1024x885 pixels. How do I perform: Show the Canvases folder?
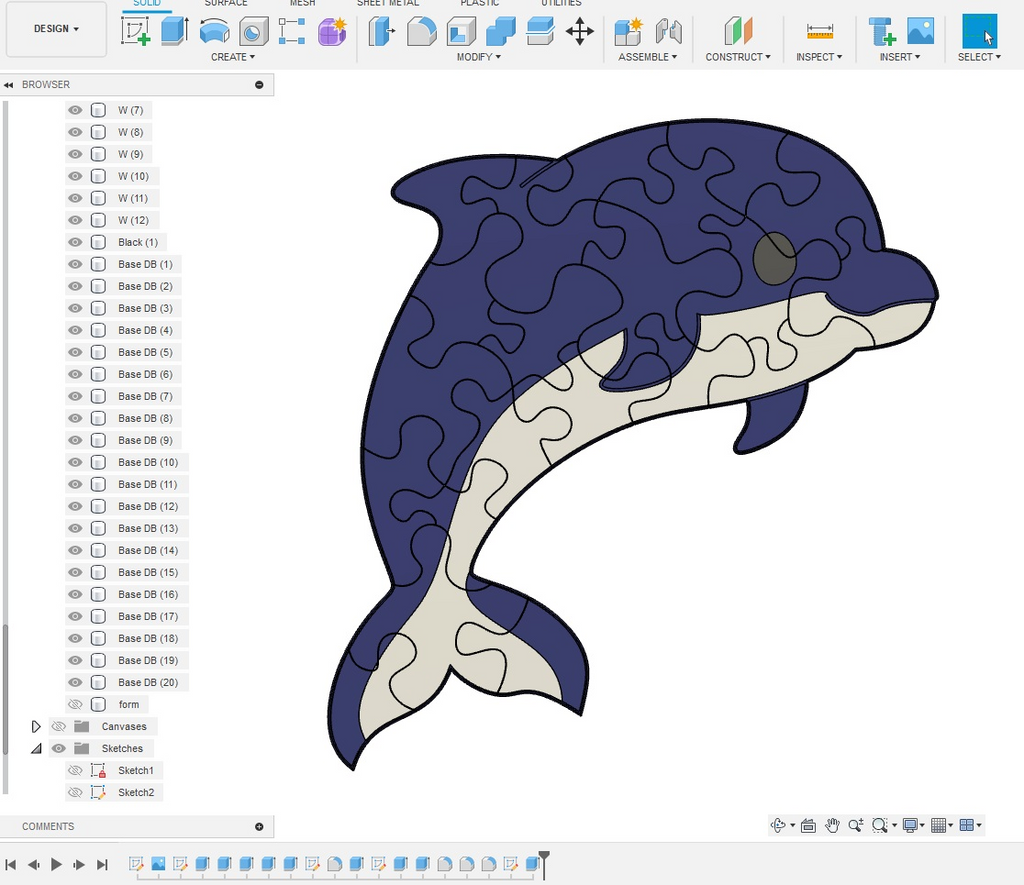(x=59, y=726)
